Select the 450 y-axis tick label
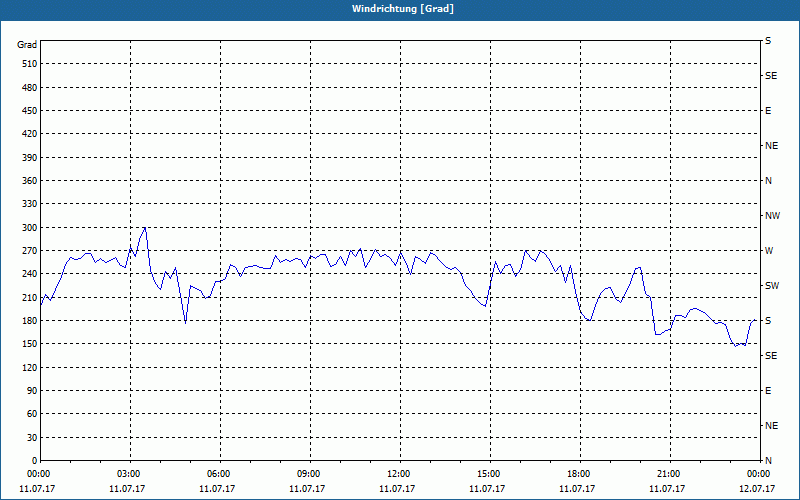Image resolution: width=800 pixels, height=500 pixels. coord(29,111)
